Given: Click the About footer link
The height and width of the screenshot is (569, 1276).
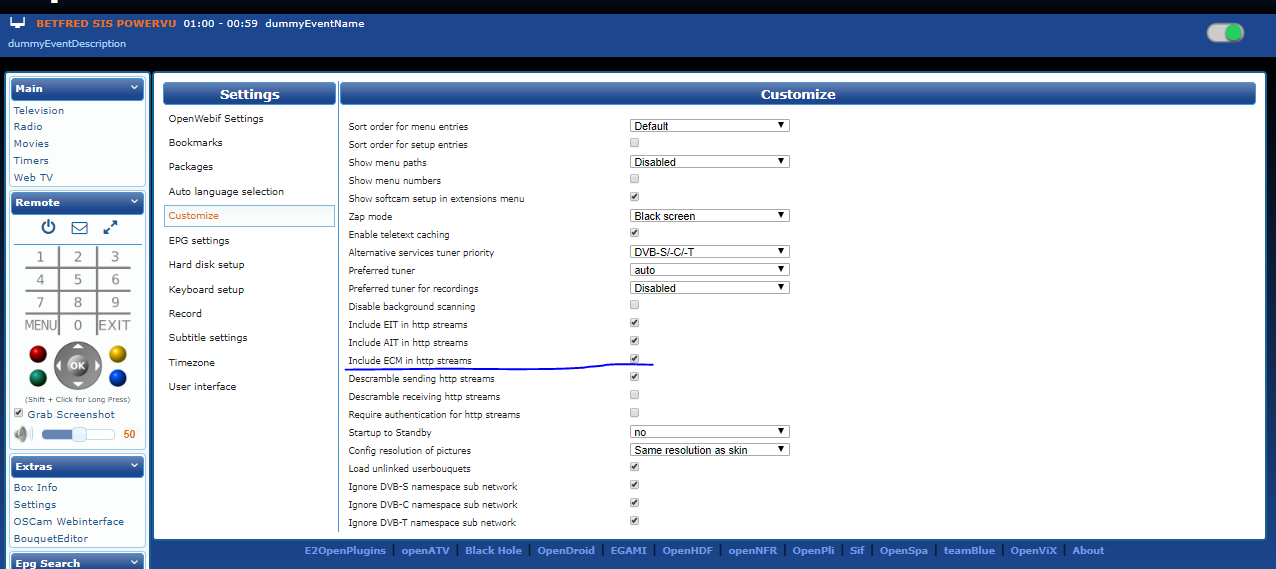Looking at the screenshot, I should [1088, 550].
